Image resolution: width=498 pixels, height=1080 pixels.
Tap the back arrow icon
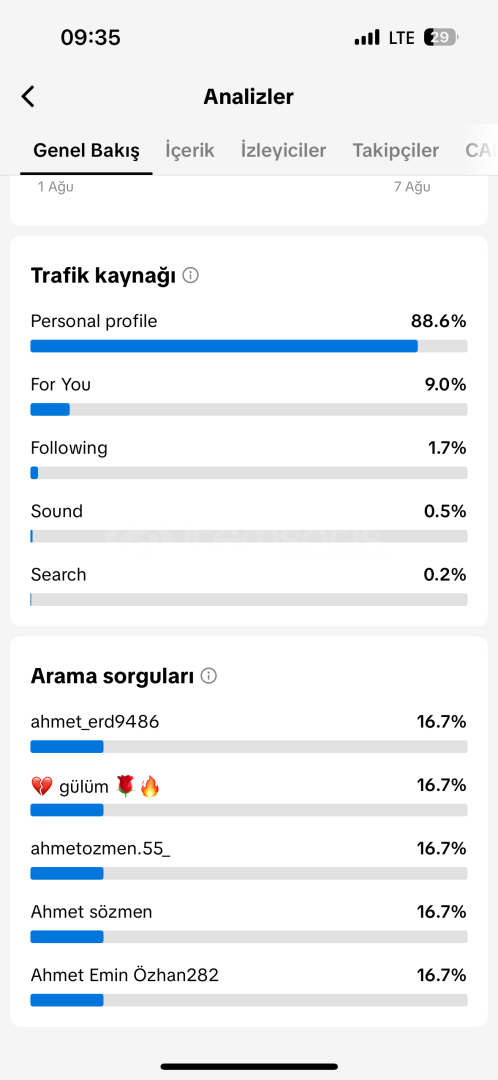[28, 96]
